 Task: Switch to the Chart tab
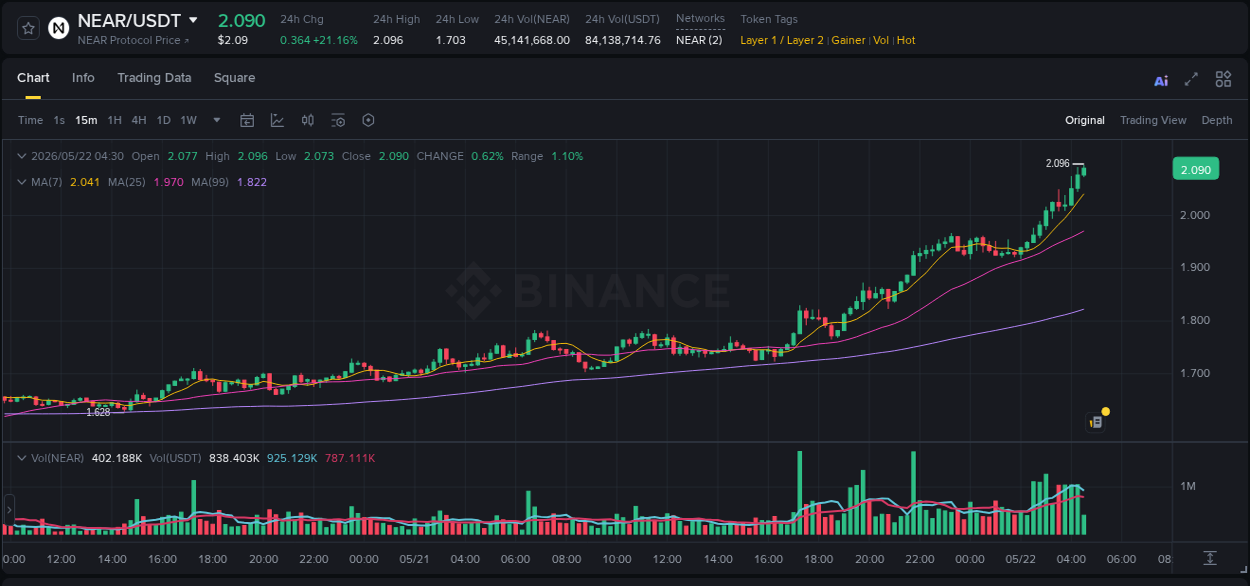(33, 78)
